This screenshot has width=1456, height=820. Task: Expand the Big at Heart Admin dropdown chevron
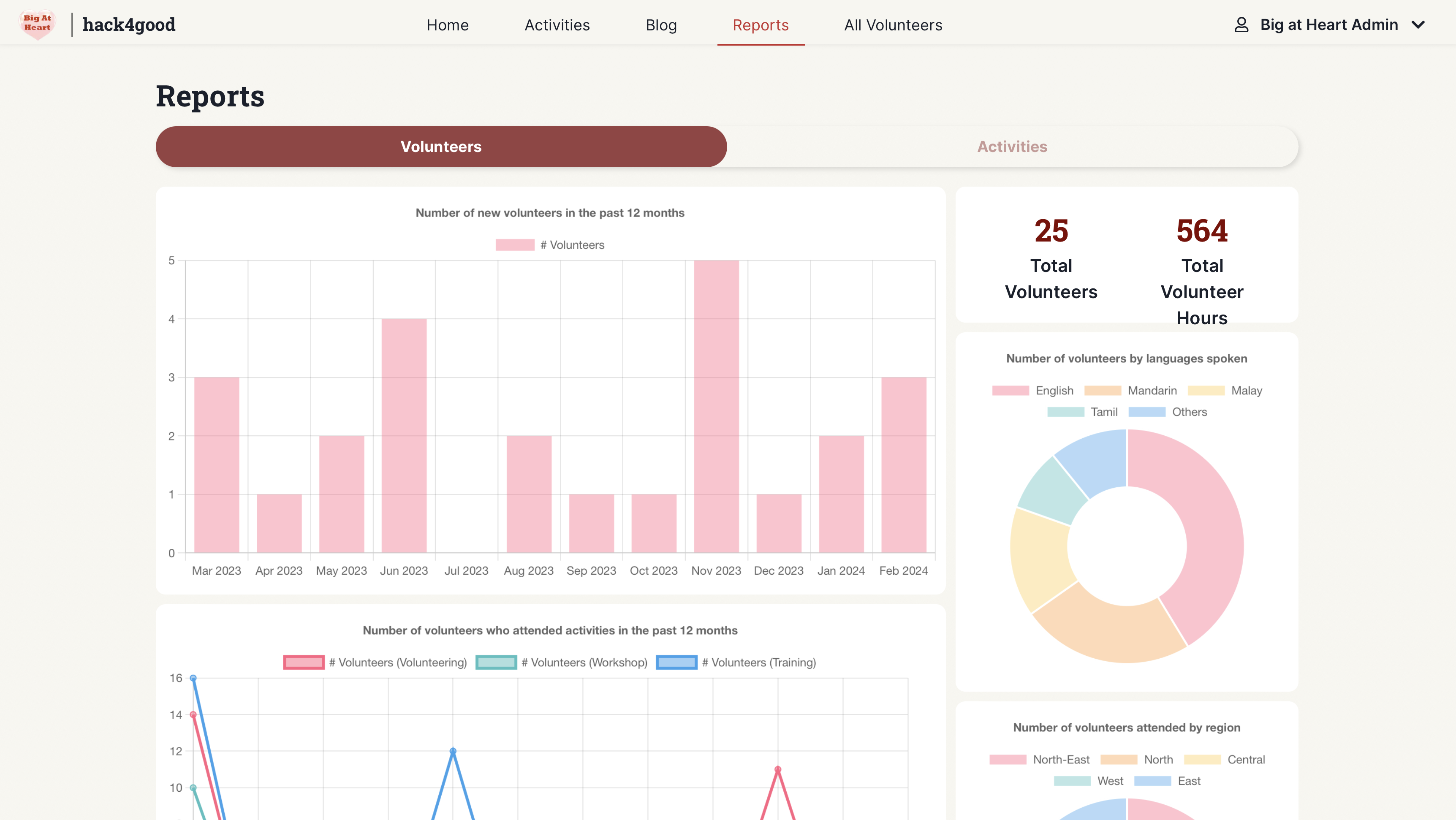click(1418, 25)
